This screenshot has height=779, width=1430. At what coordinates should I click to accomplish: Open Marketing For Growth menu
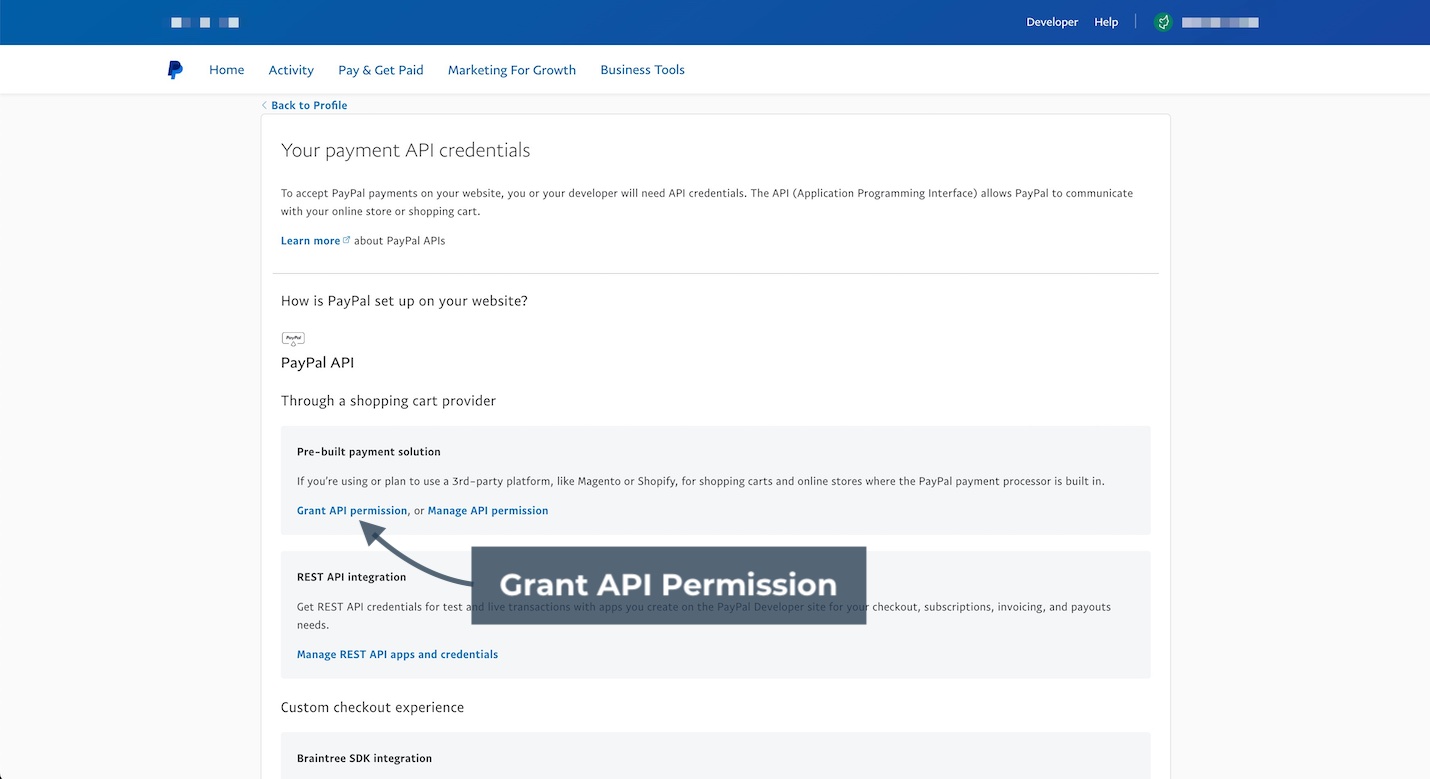512,70
